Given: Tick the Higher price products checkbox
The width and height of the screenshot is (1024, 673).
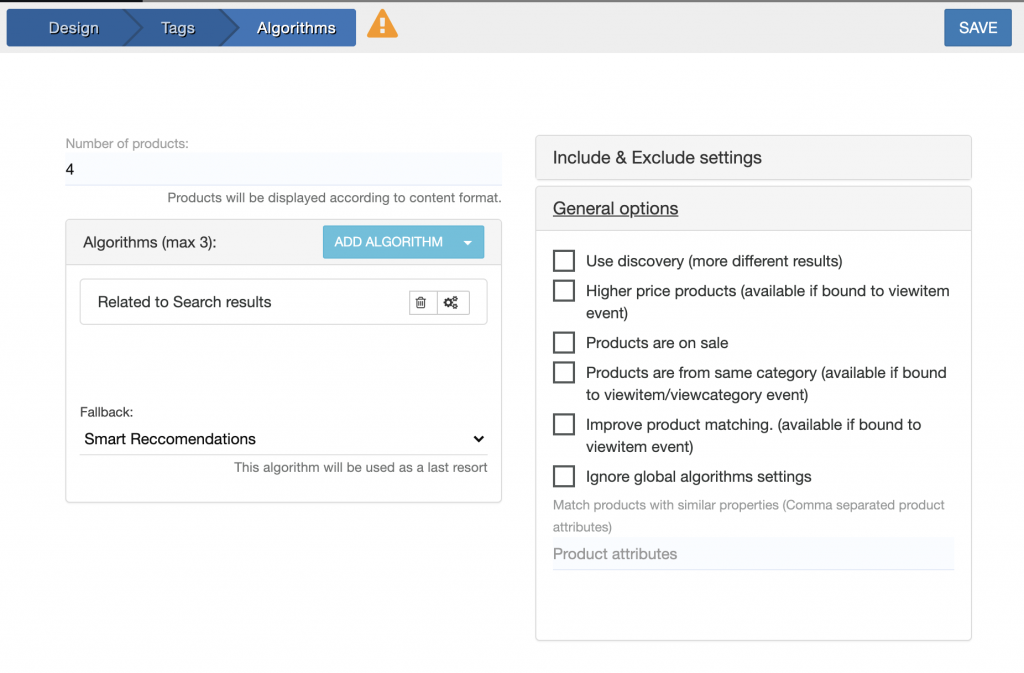Looking at the screenshot, I should 564,291.
